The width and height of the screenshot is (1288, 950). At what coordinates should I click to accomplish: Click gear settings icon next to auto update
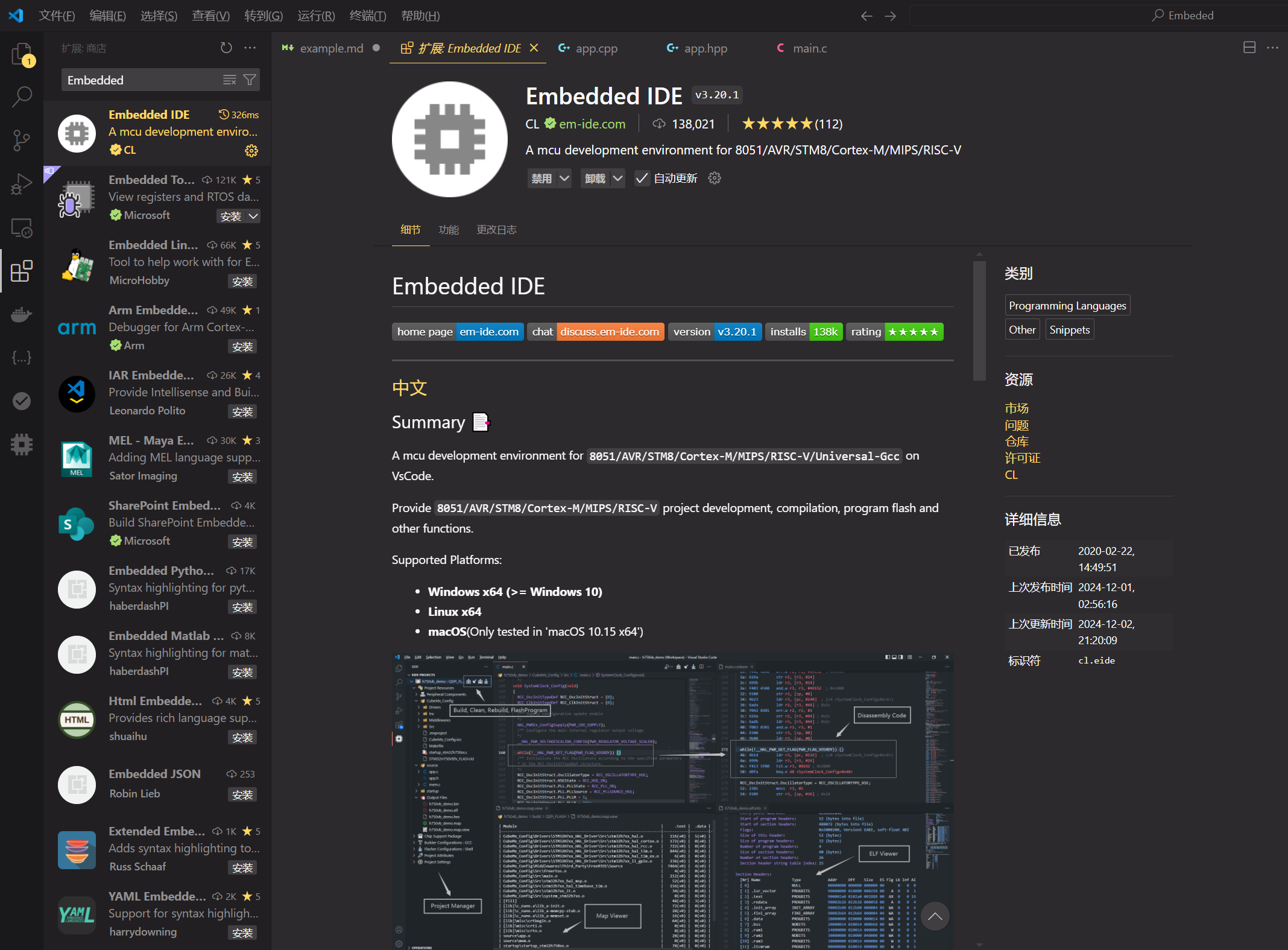[x=715, y=178]
